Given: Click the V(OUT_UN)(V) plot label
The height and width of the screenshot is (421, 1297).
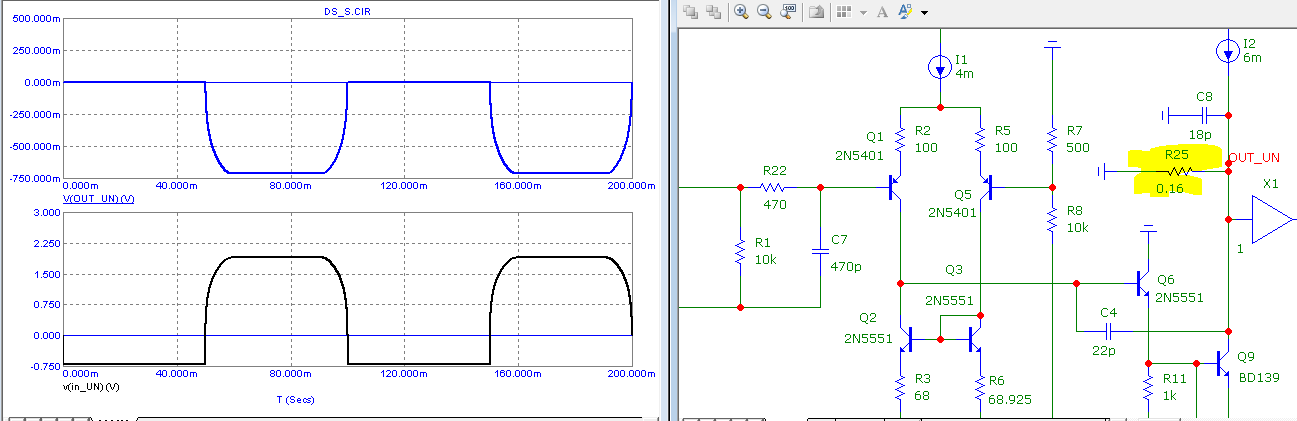Looking at the screenshot, I should 98,198.
